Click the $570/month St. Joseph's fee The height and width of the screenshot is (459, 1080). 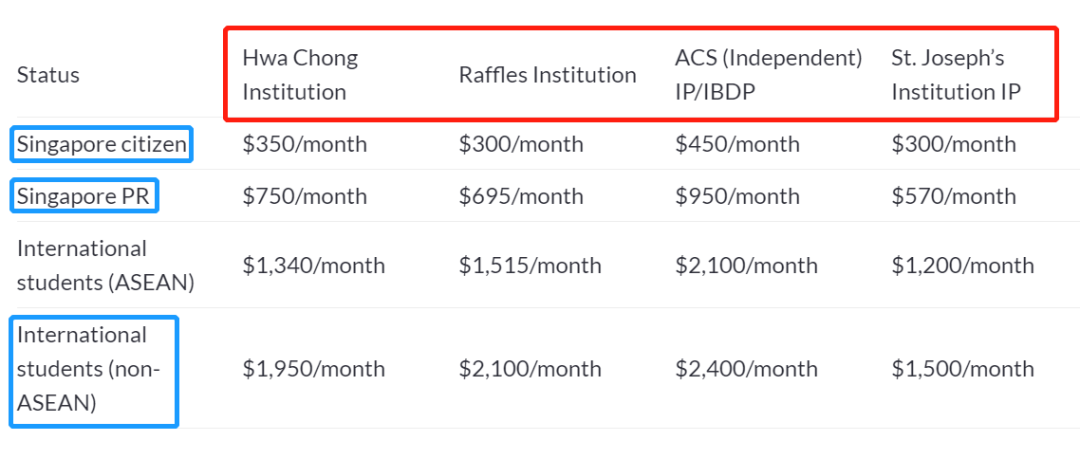[953, 196]
